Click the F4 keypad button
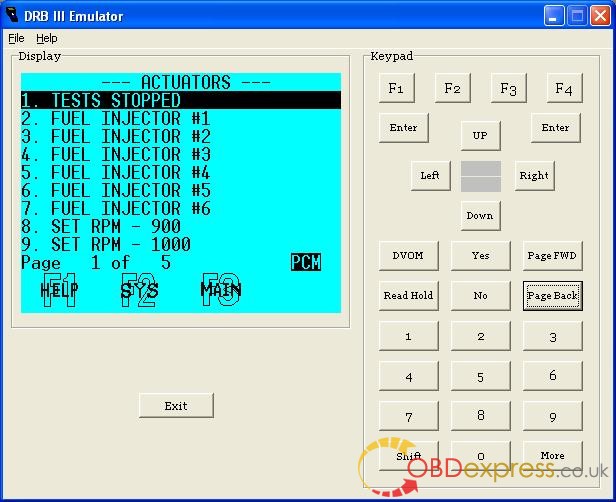The image size is (616, 502). [564, 88]
